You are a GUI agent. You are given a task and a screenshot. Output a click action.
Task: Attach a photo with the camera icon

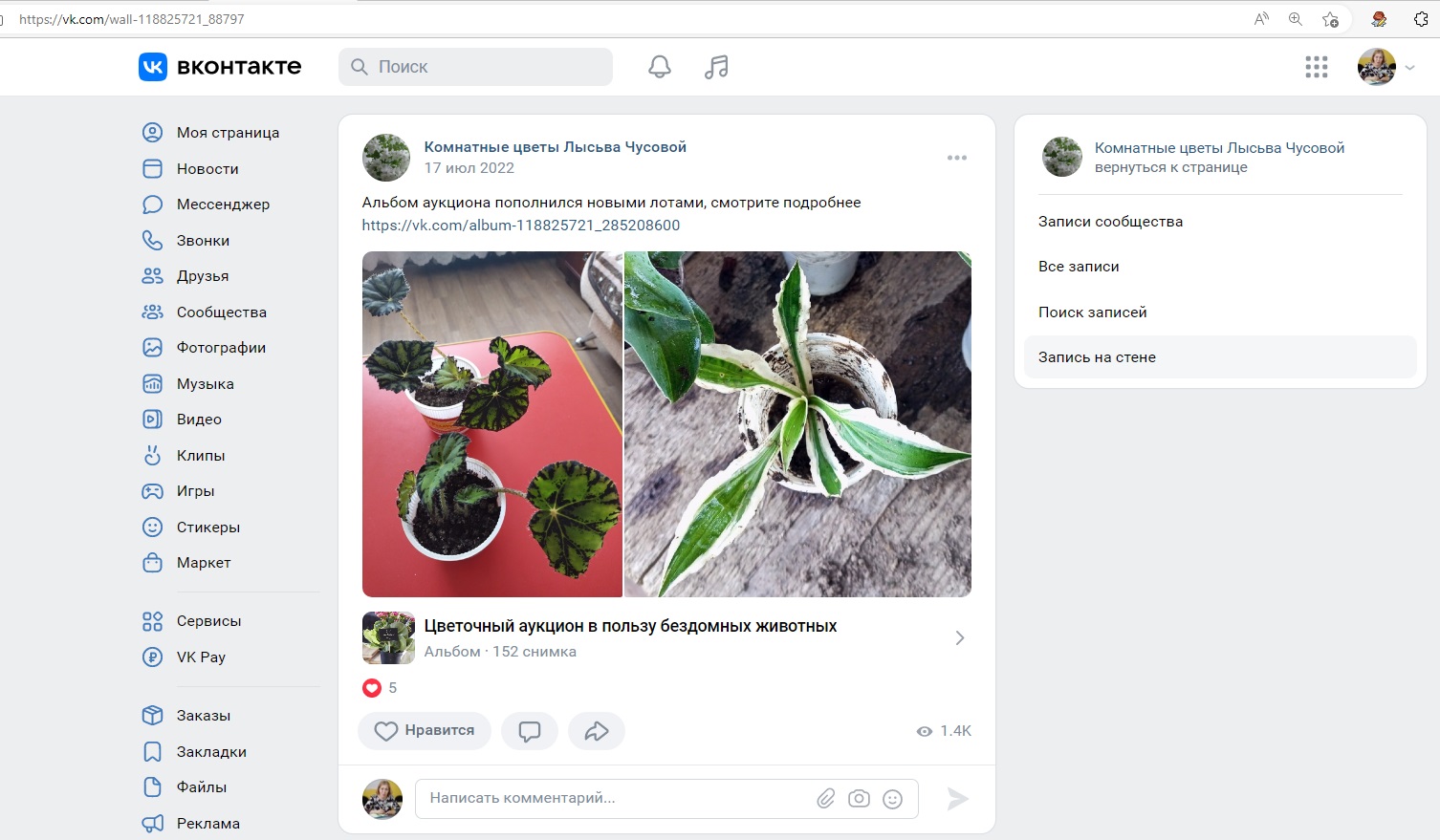click(859, 799)
